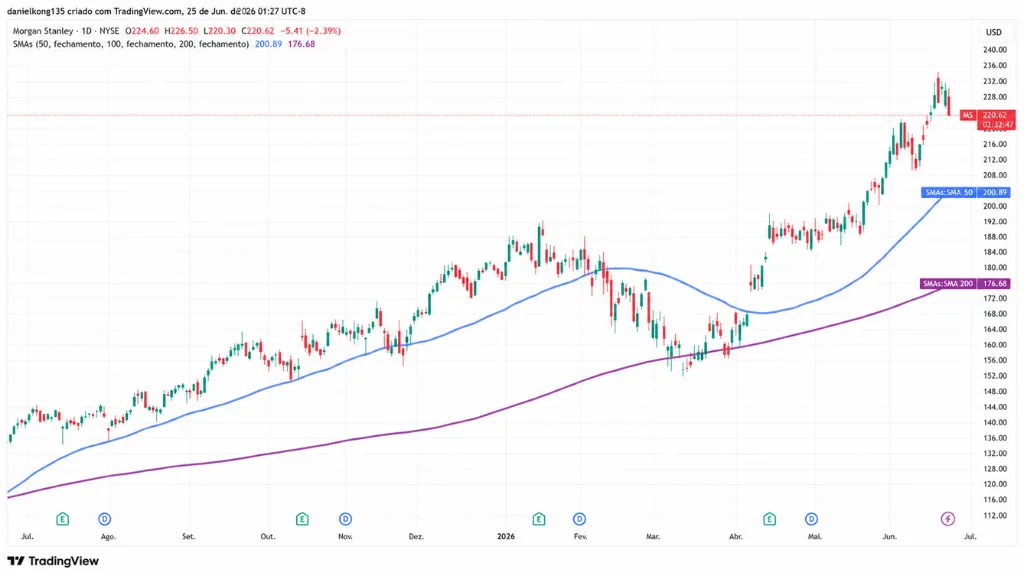The width and height of the screenshot is (1024, 572).
Task: Click the 232.00 price axis label
Action: pos(994,81)
